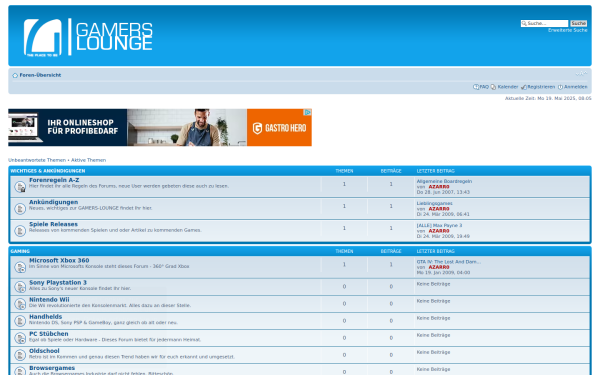Screen dimensions: 600x375
Task: Click the AdChoices icon on banner
Action: point(307,112)
